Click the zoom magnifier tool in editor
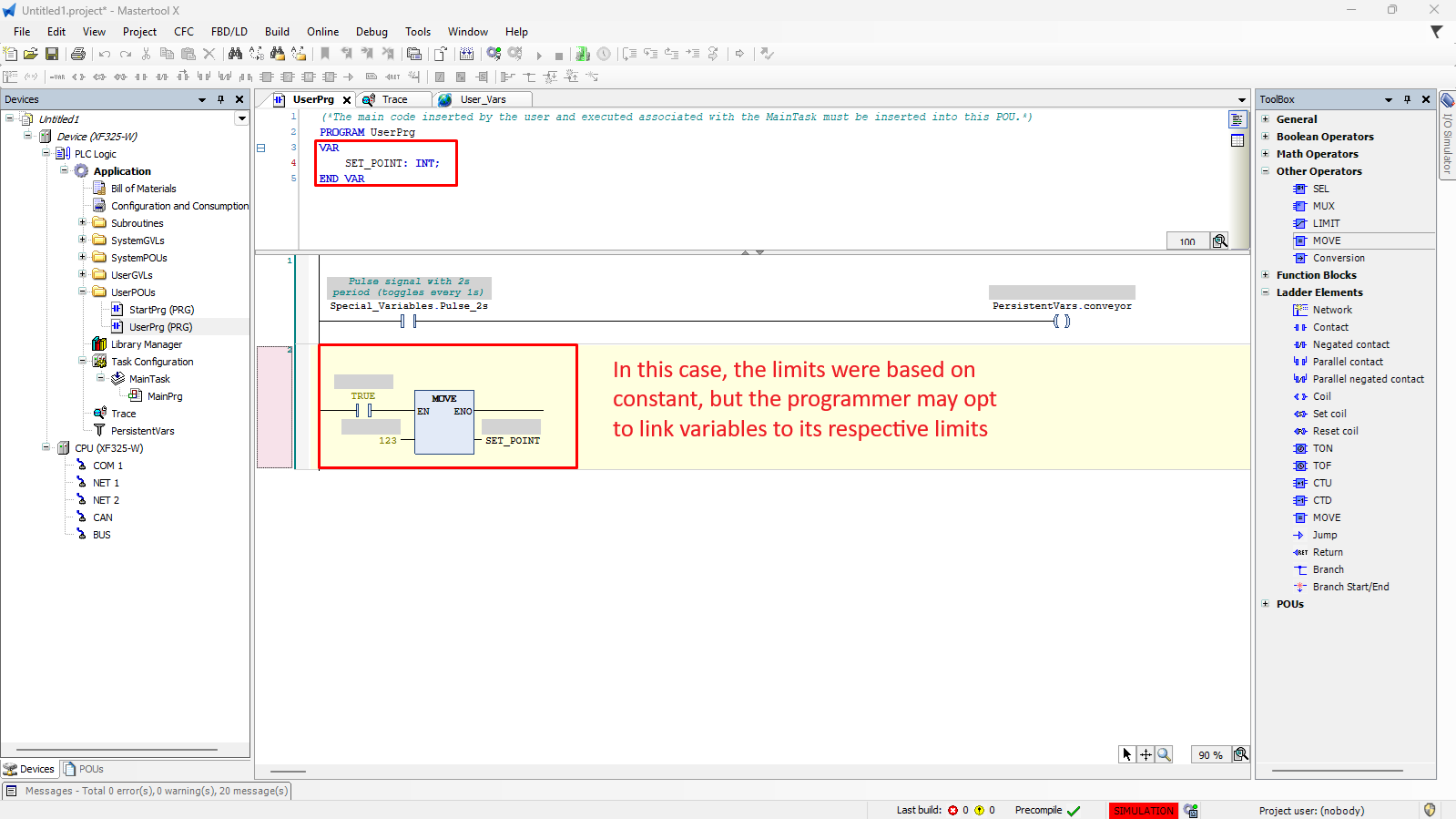Viewport: 1456px width, 819px height. (1164, 754)
